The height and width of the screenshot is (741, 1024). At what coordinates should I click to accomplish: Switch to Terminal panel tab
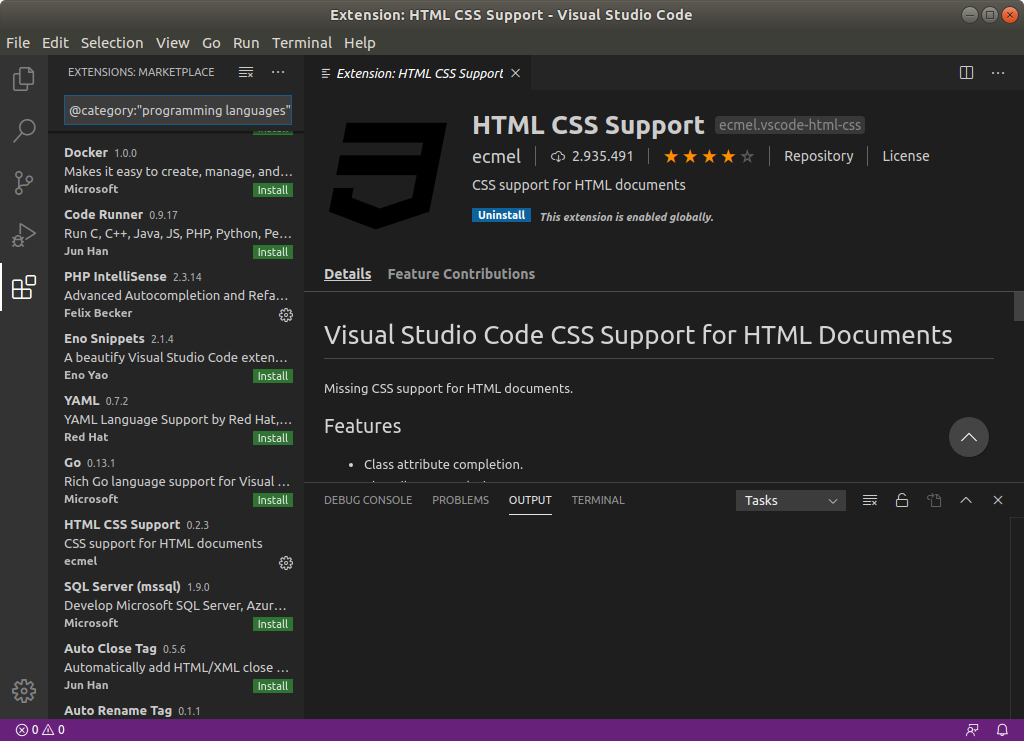coord(598,500)
